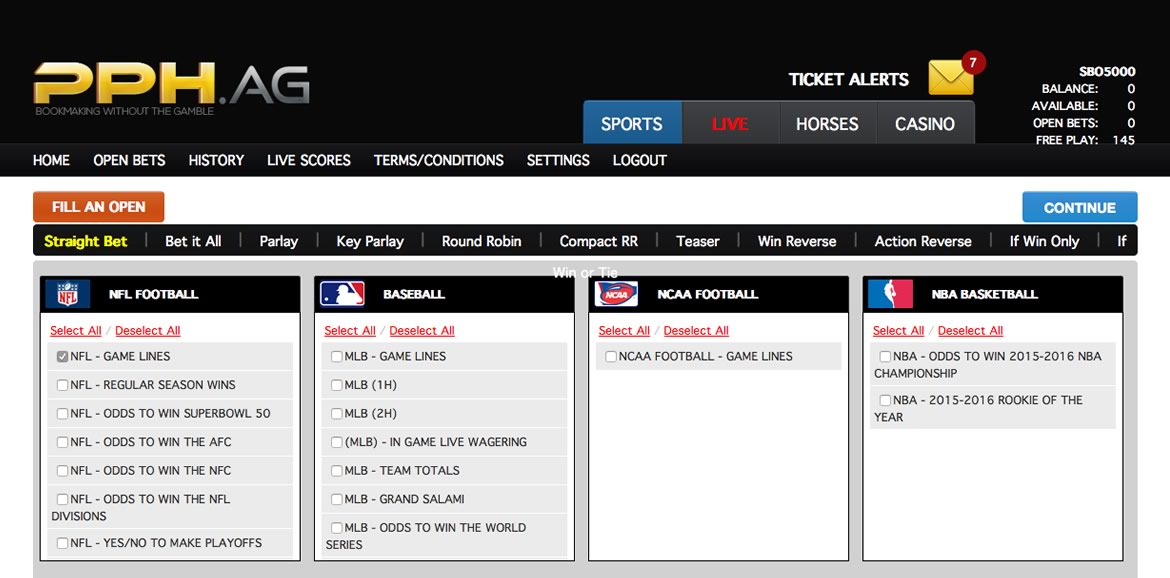View LIVE SCORES
Screen dimensions: 1170x578
[309, 160]
